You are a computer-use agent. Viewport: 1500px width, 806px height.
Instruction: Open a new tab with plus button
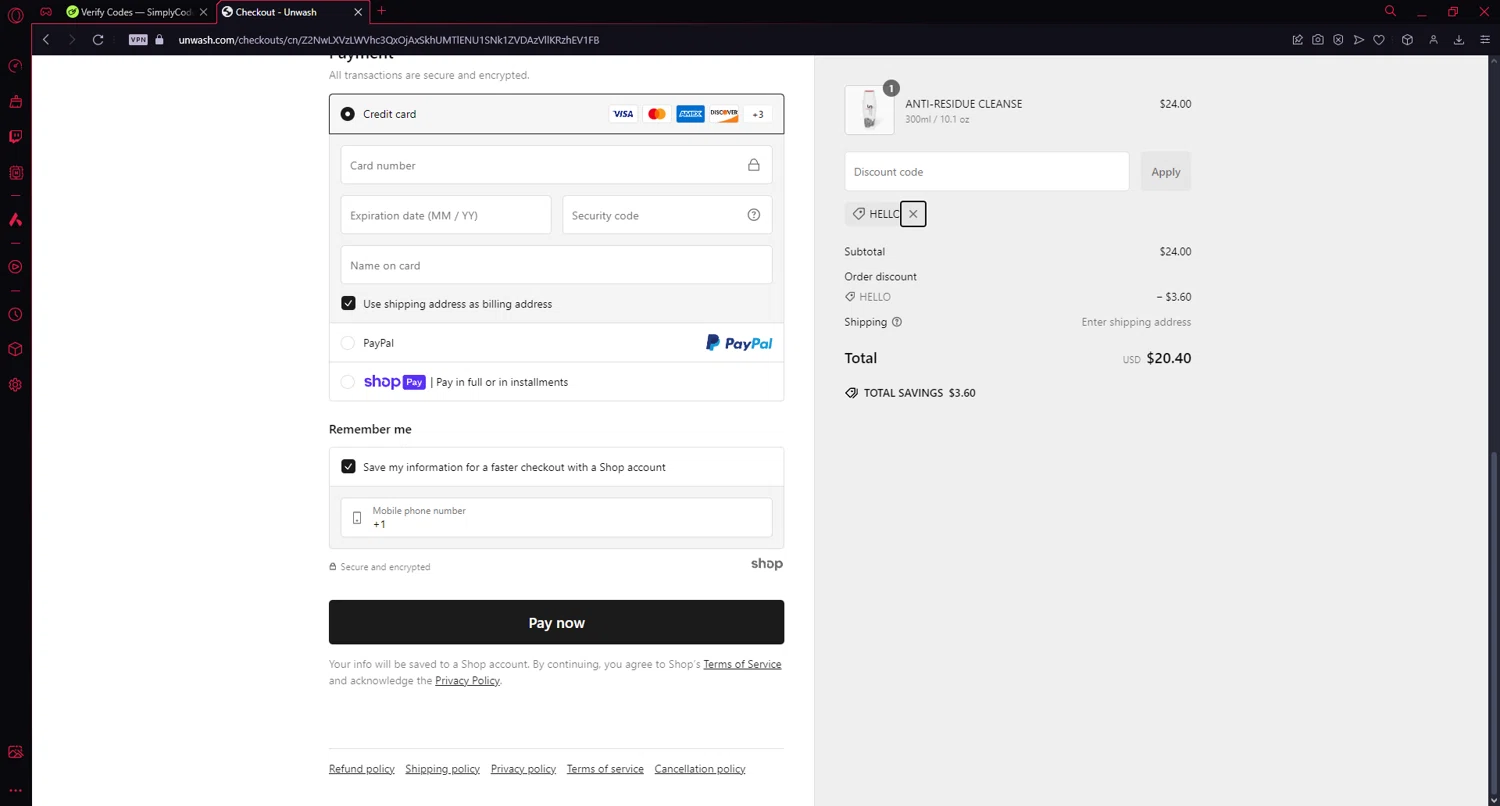pyautogui.click(x=381, y=11)
